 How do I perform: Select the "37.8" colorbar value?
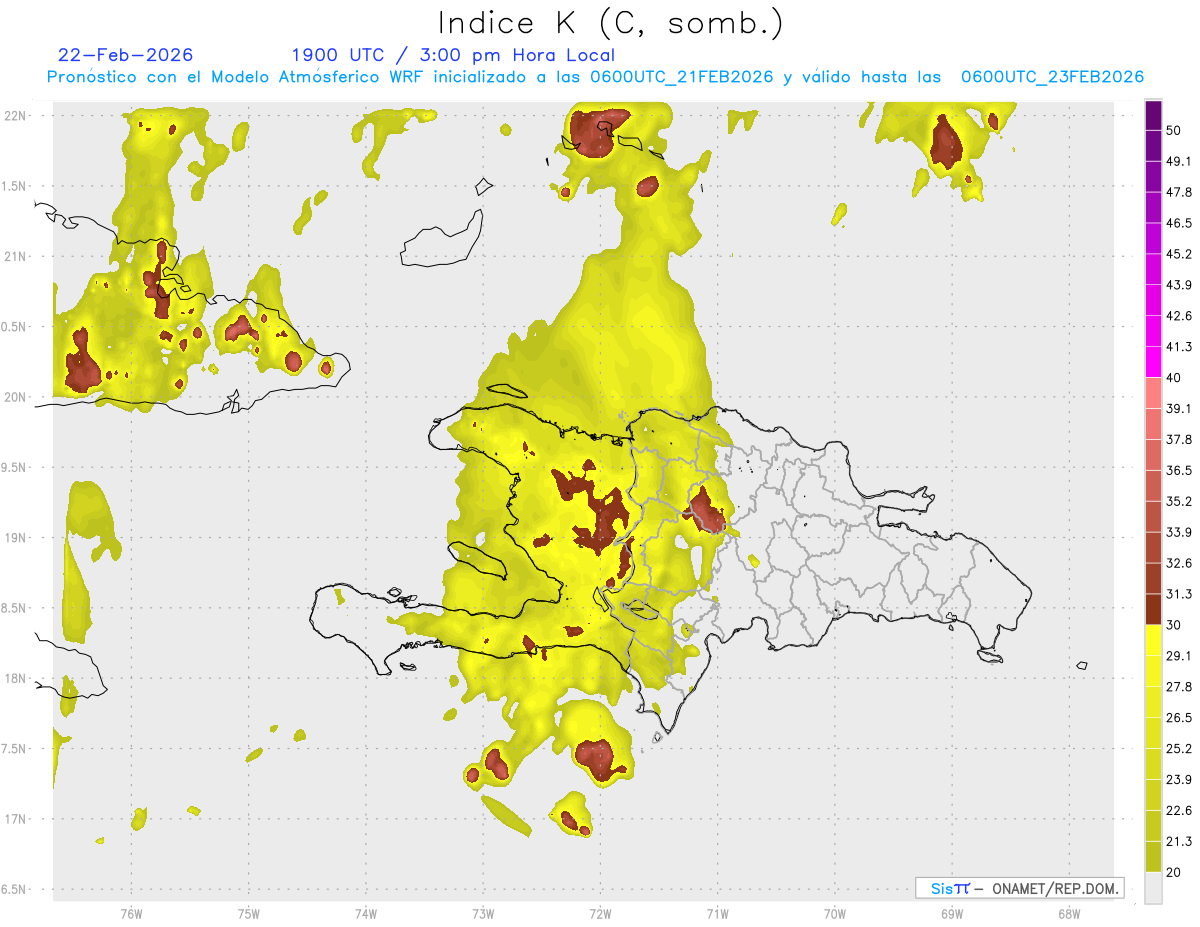coord(1181,439)
